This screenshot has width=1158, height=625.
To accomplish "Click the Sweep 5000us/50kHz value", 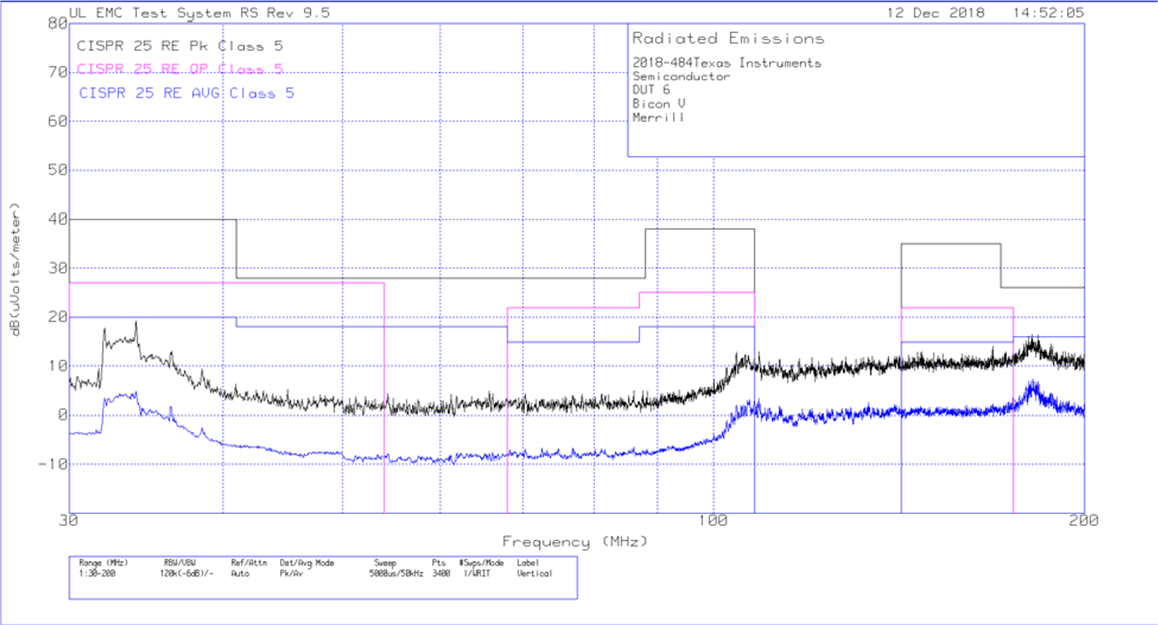I will click(392, 570).
